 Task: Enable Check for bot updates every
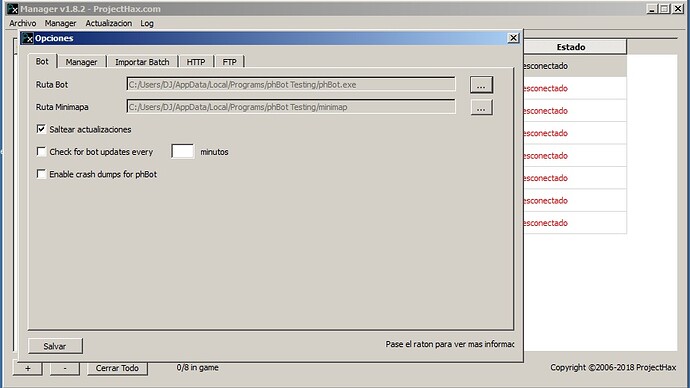click(41, 151)
